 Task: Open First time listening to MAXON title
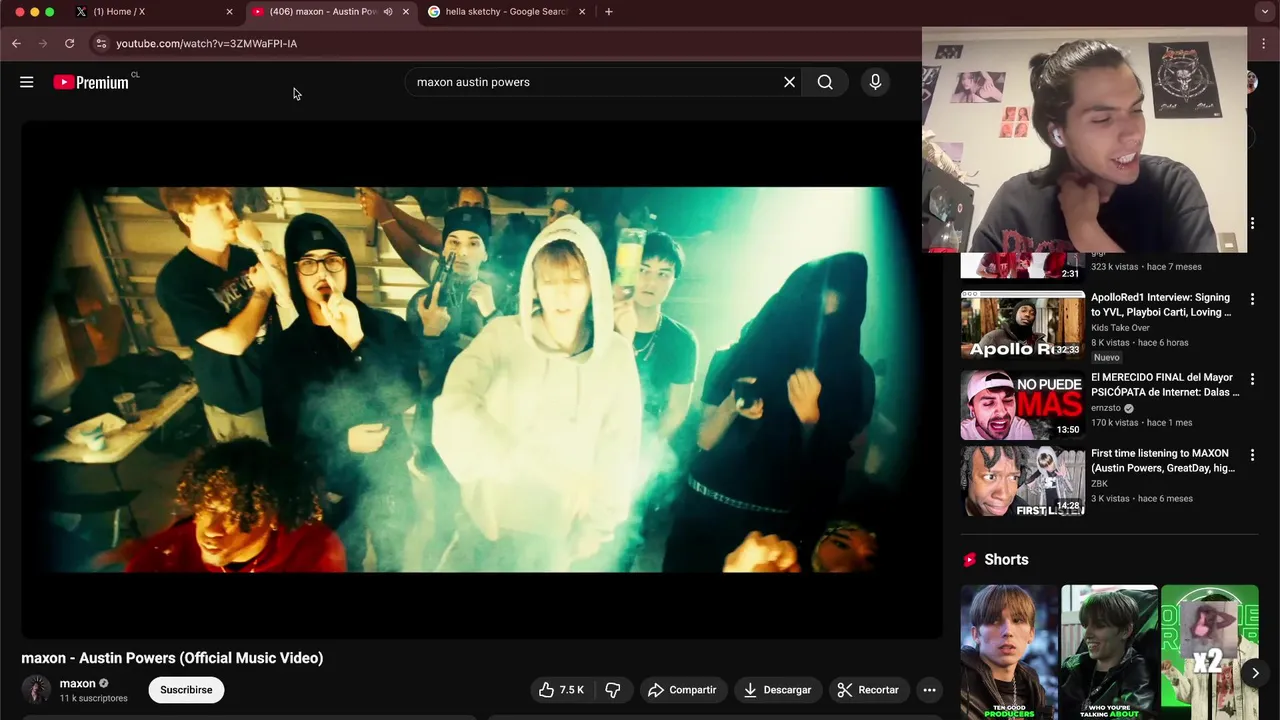tap(1163, 460)
